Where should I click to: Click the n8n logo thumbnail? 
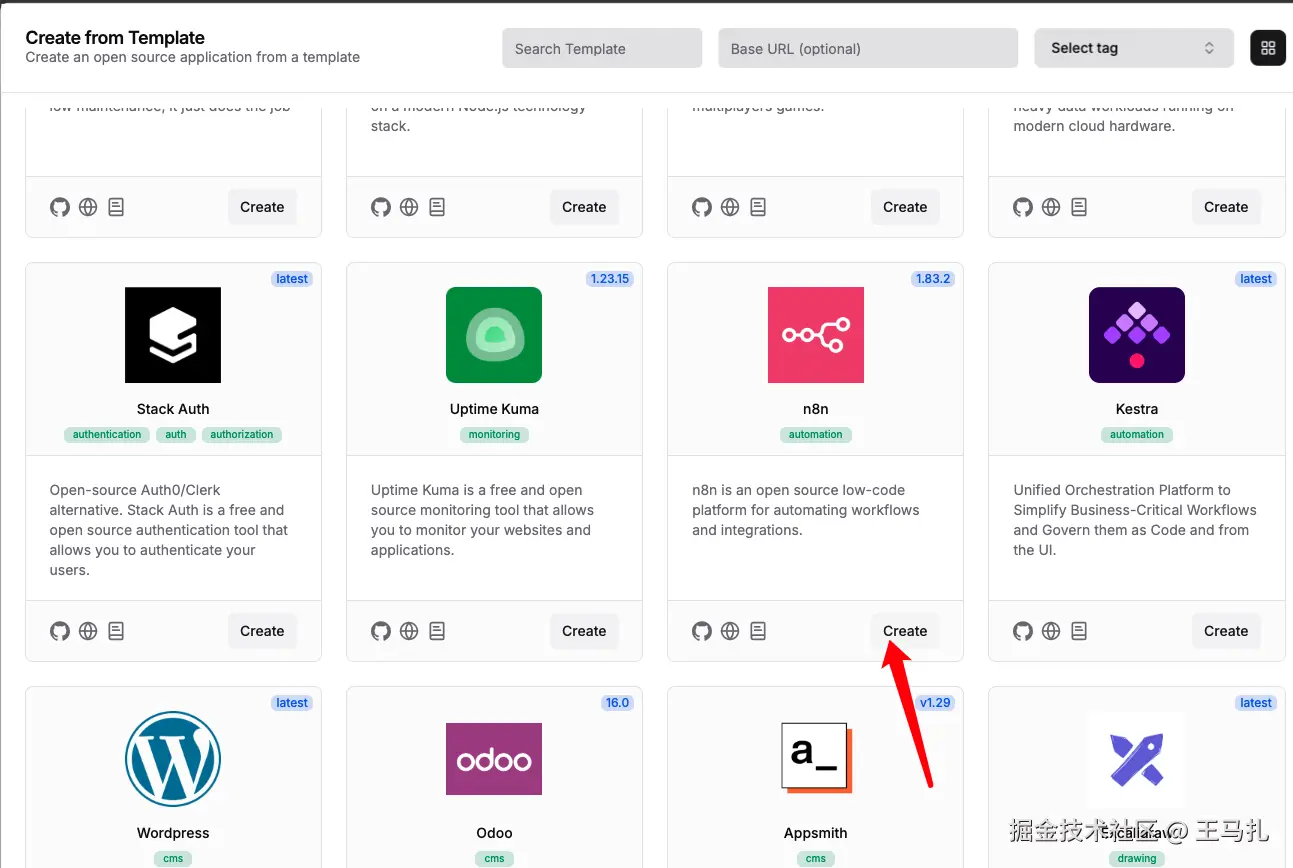tap(816, 335)
